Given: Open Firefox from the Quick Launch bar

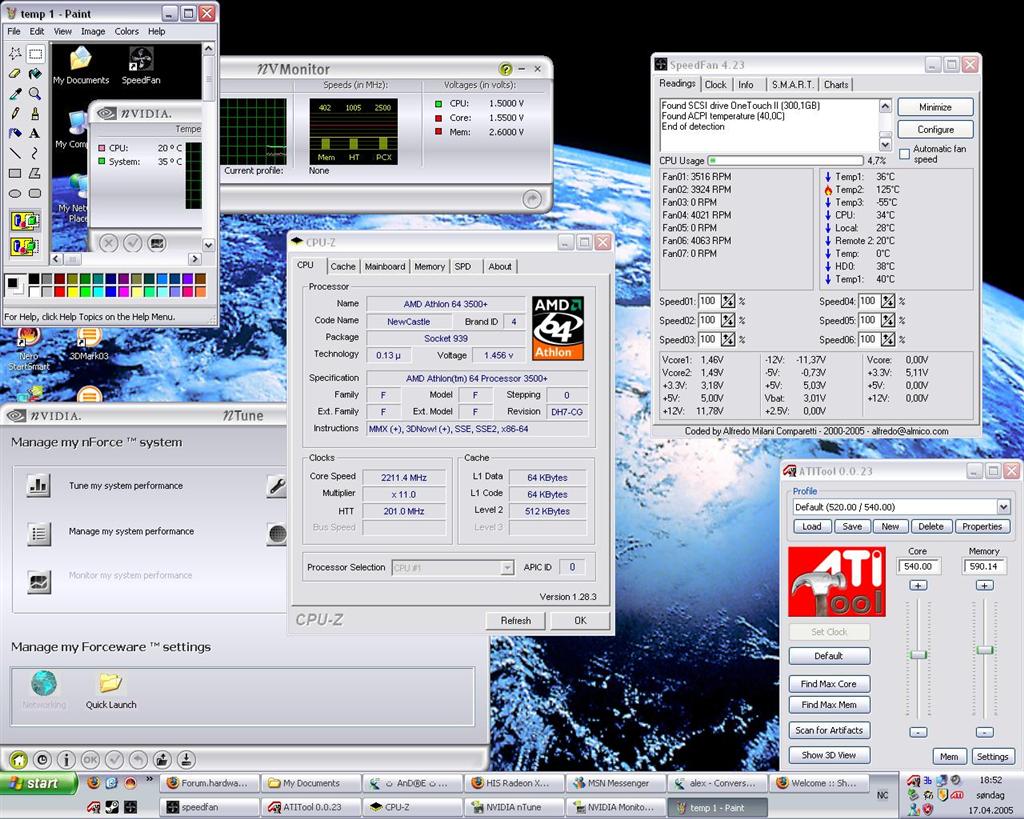Looking at the screenshot, I should [93, 782].
